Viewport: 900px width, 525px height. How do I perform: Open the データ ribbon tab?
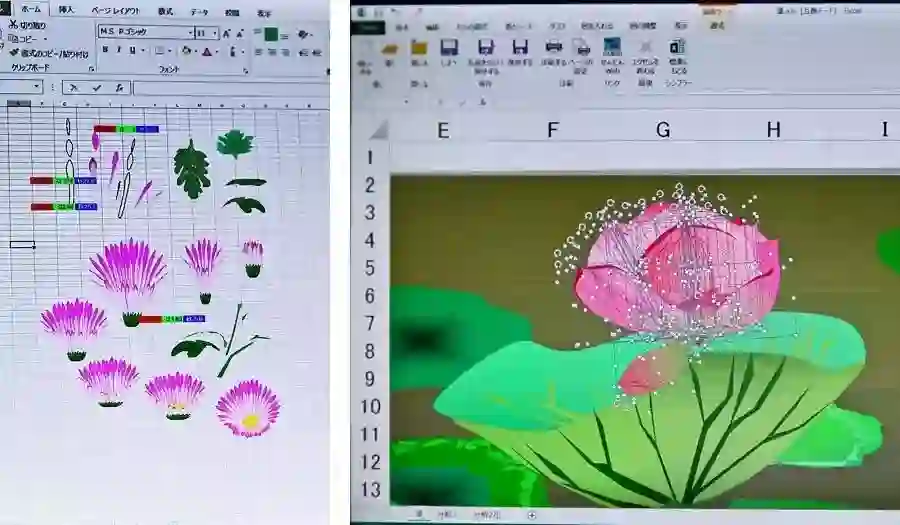(199, 12)
